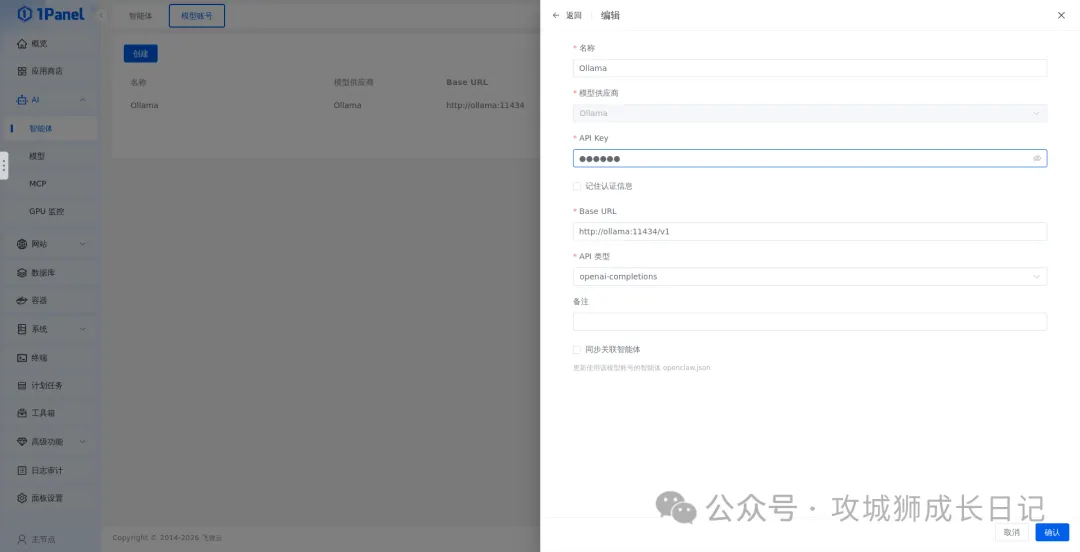Click the 数据库 database icon

[x=22, y=273]
